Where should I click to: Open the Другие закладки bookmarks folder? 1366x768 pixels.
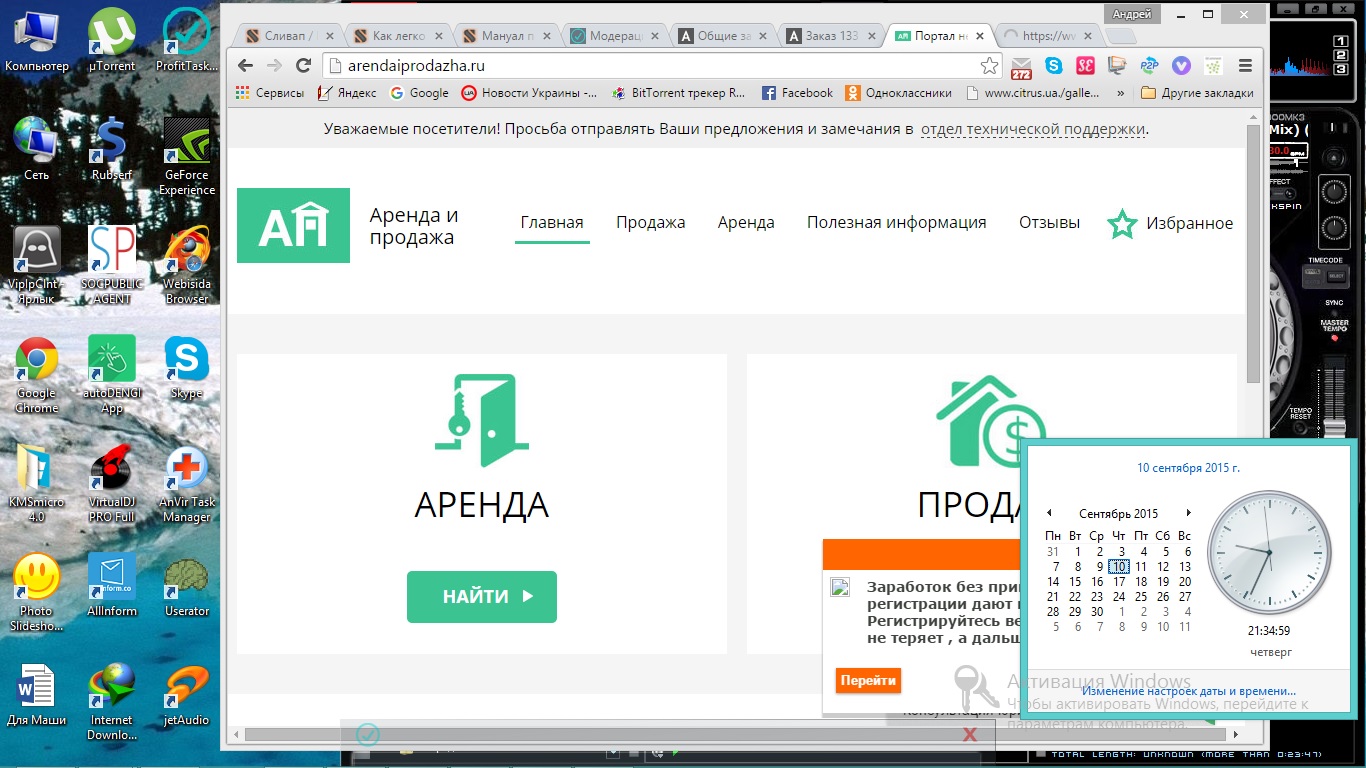click(1197, 93)
